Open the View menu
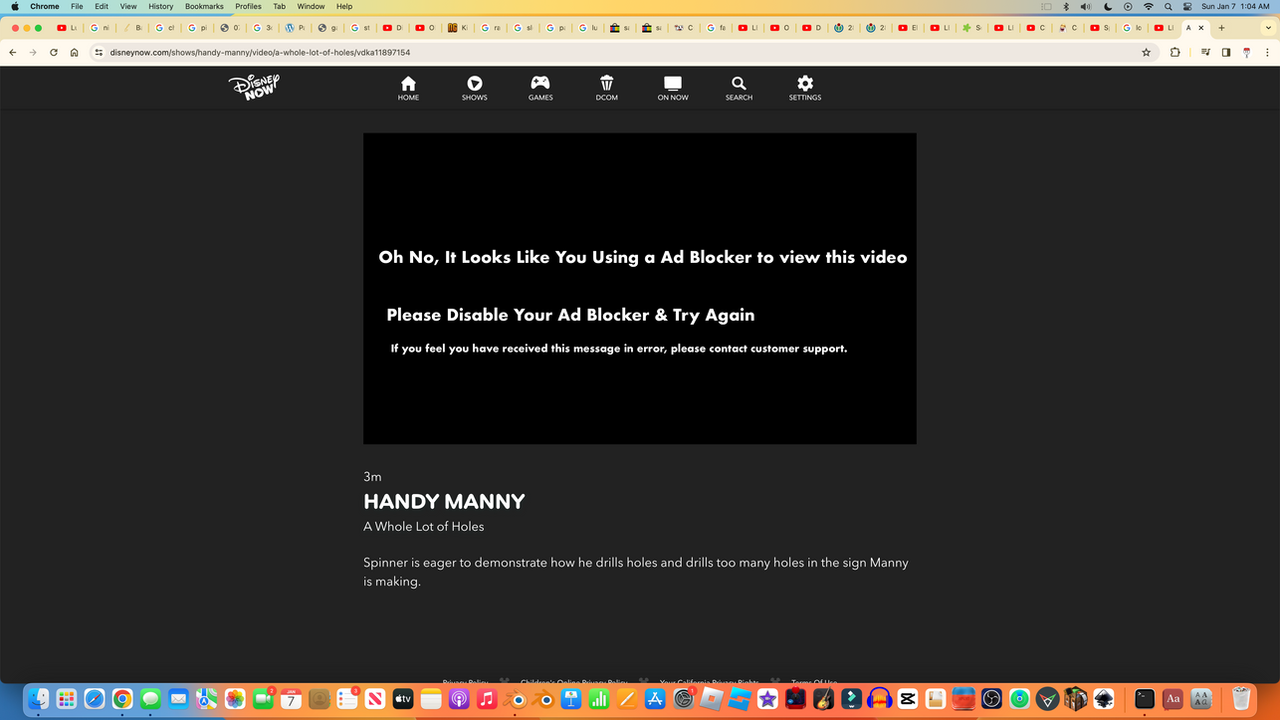 pyautogui.click(x=129, y=6)
